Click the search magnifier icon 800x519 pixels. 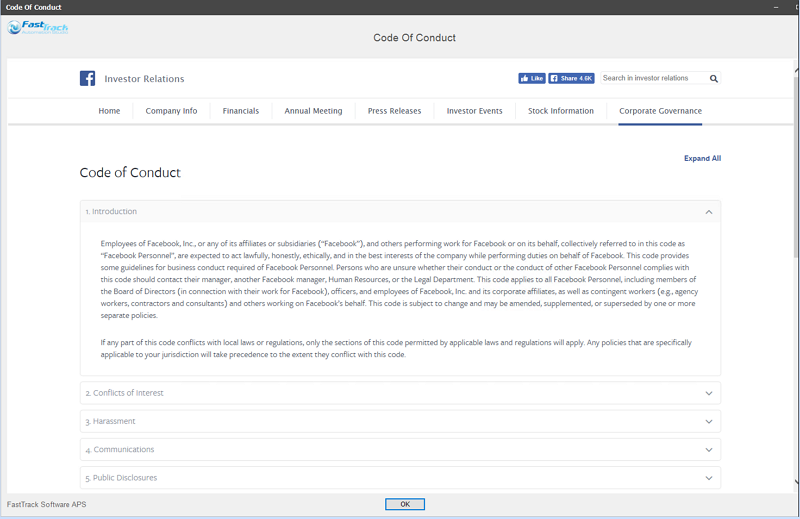pyautogui.click(x=714, y=78)
